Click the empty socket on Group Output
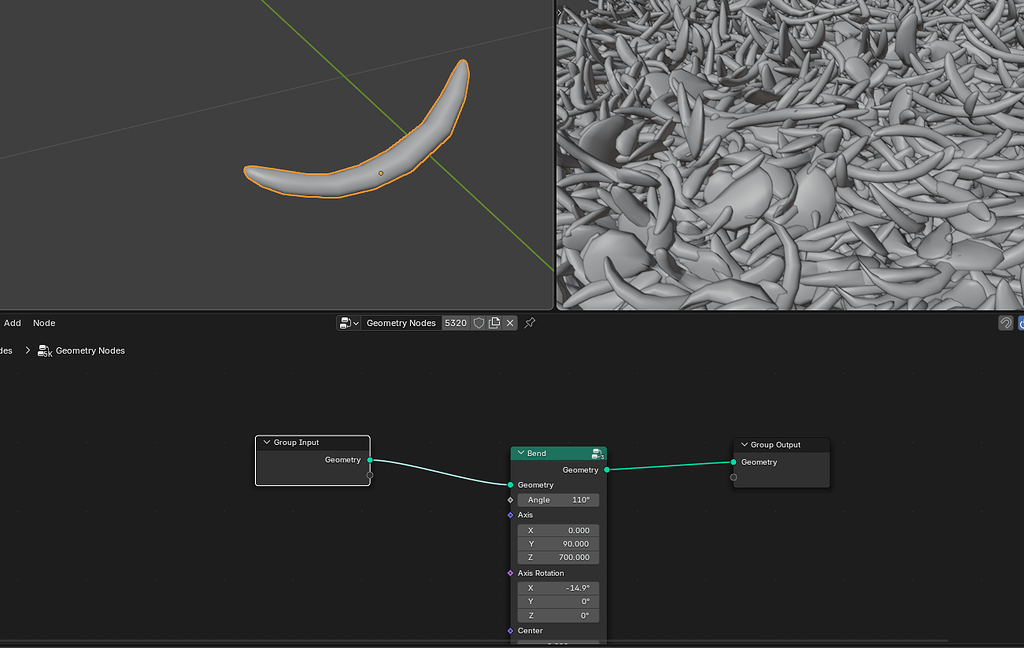Screen dimensions: 1024x648 pos(733,477)
